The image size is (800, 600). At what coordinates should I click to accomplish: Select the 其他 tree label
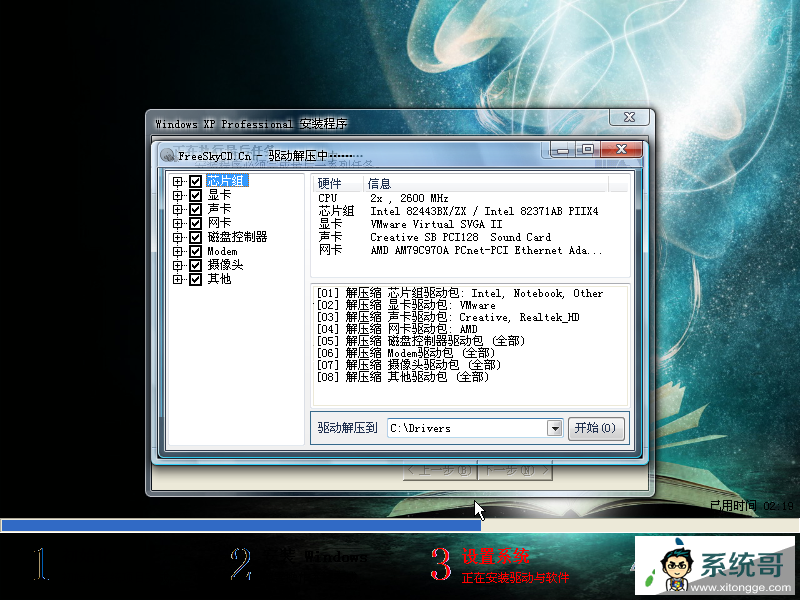(219, 279)
